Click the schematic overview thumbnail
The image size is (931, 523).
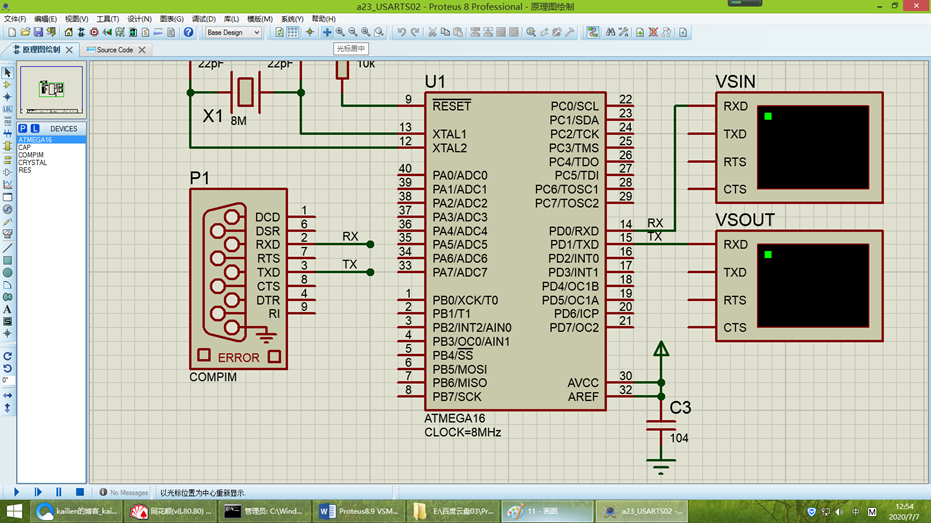[51, 90]
